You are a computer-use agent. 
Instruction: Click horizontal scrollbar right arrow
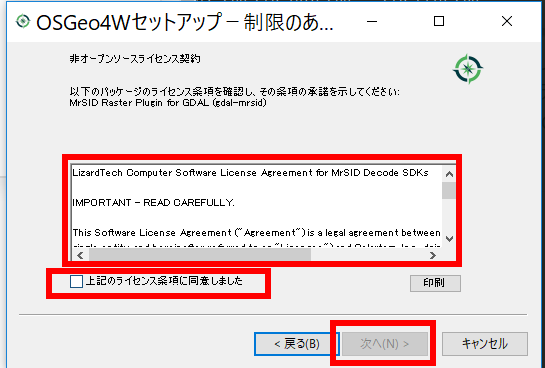433,255
